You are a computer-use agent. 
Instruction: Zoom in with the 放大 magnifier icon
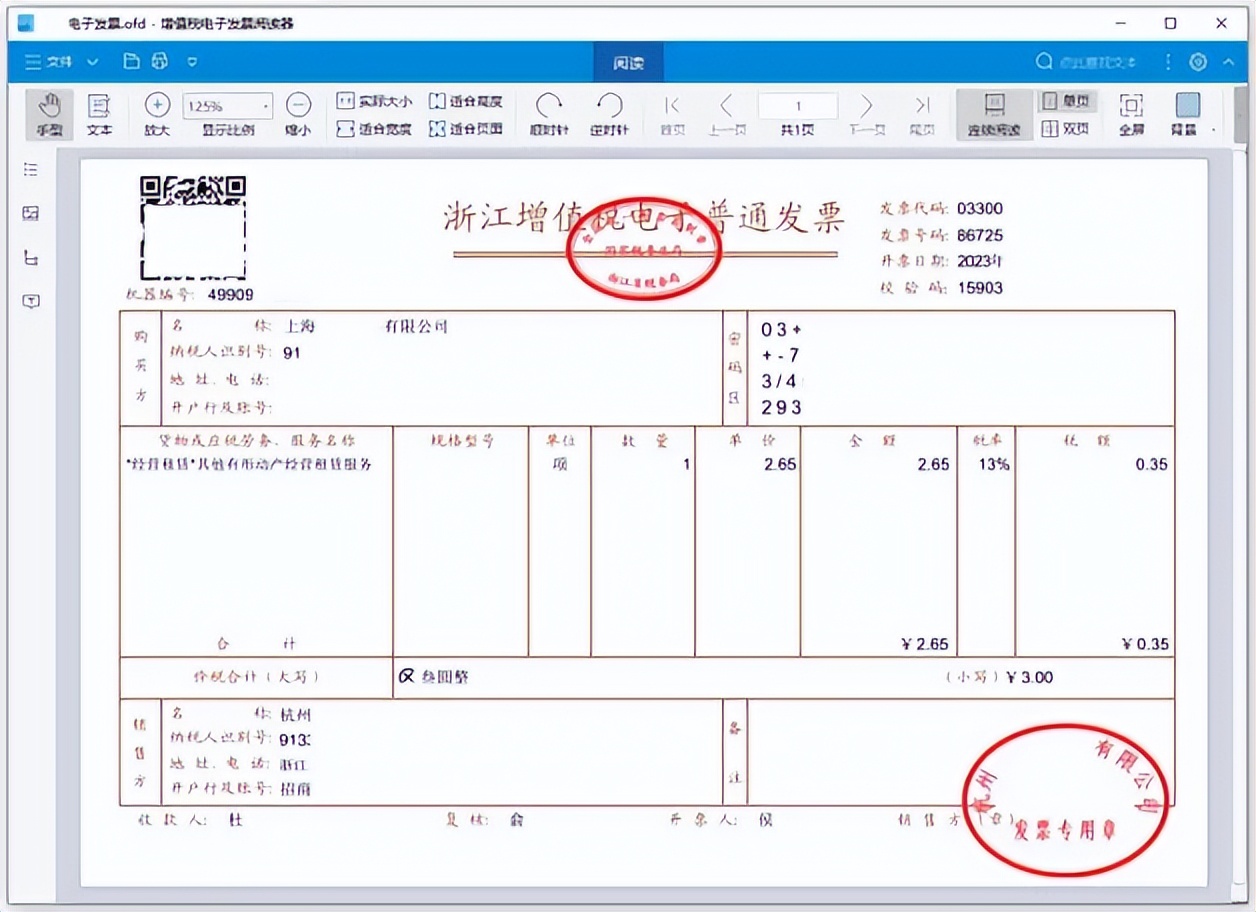(156, 103)
